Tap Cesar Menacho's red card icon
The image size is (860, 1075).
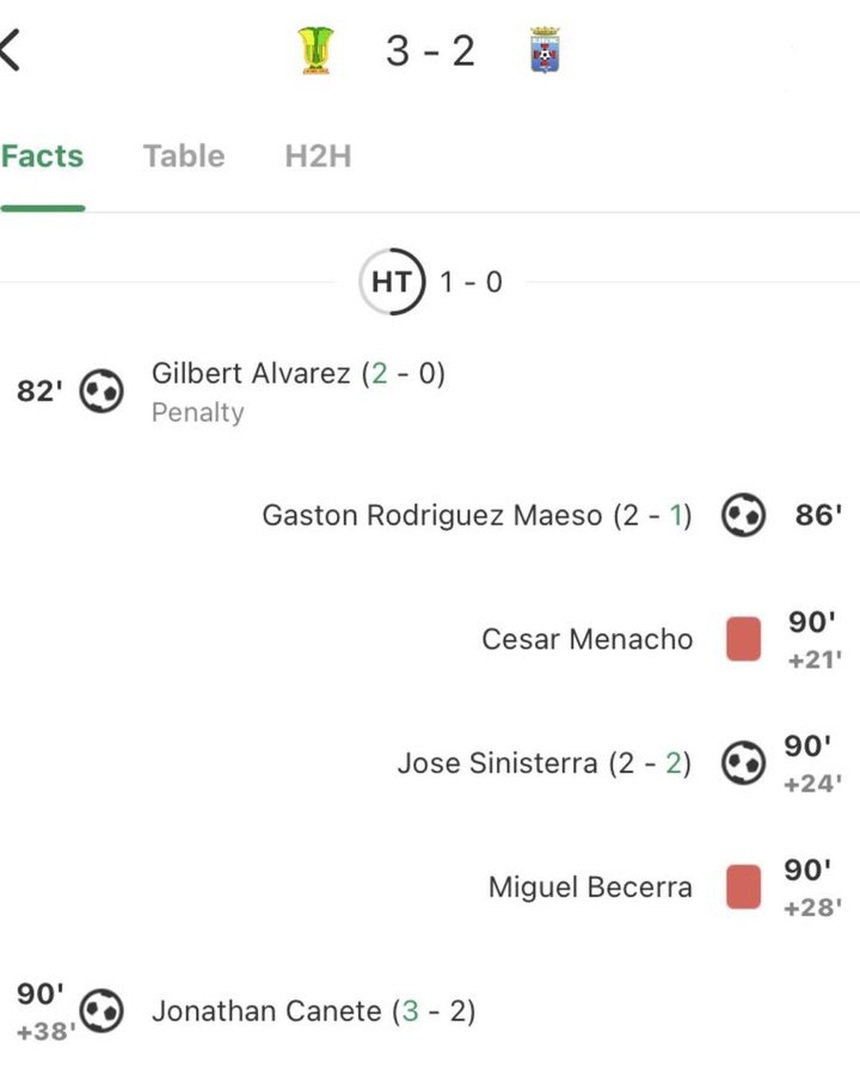click(x=743, y=639)
